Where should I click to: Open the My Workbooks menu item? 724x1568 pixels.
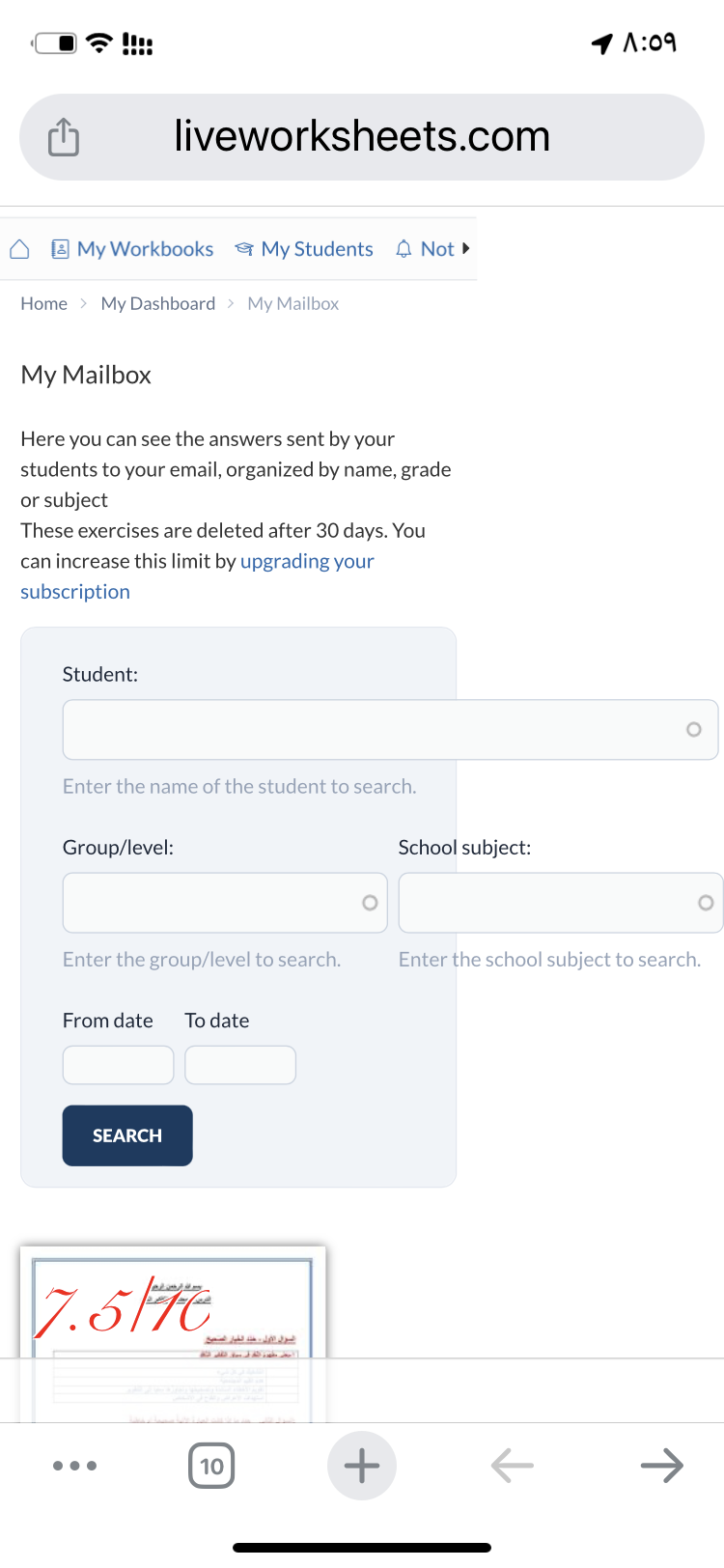[132, 249]
